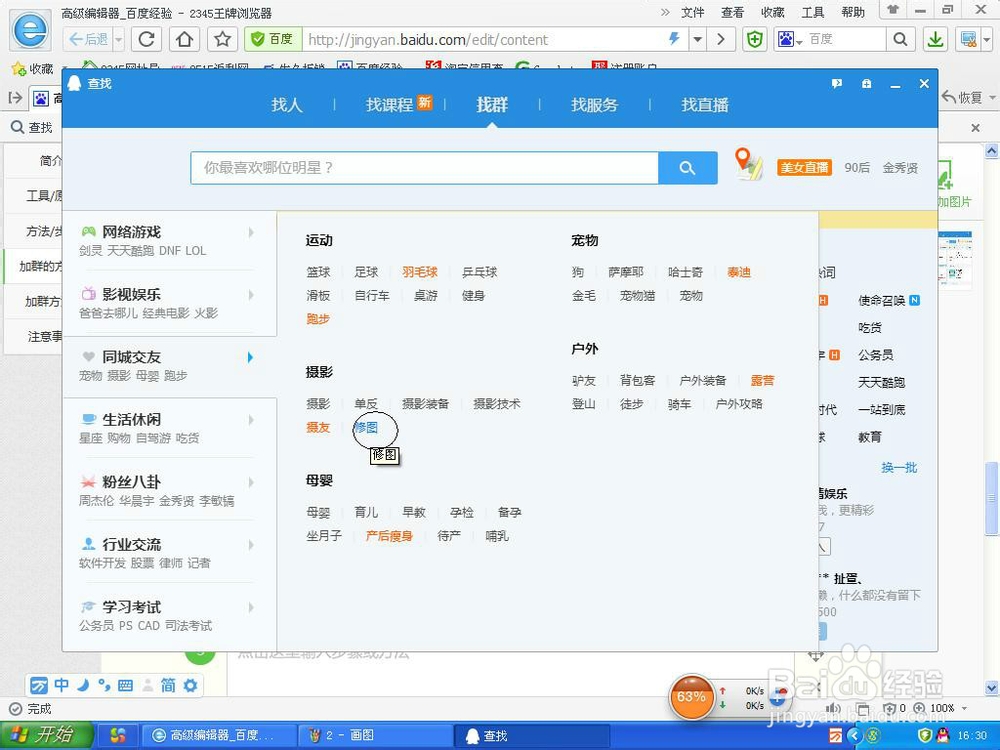
Task: Open the location map pin icon
Action: pyautogui.click(x=748, y=164)
